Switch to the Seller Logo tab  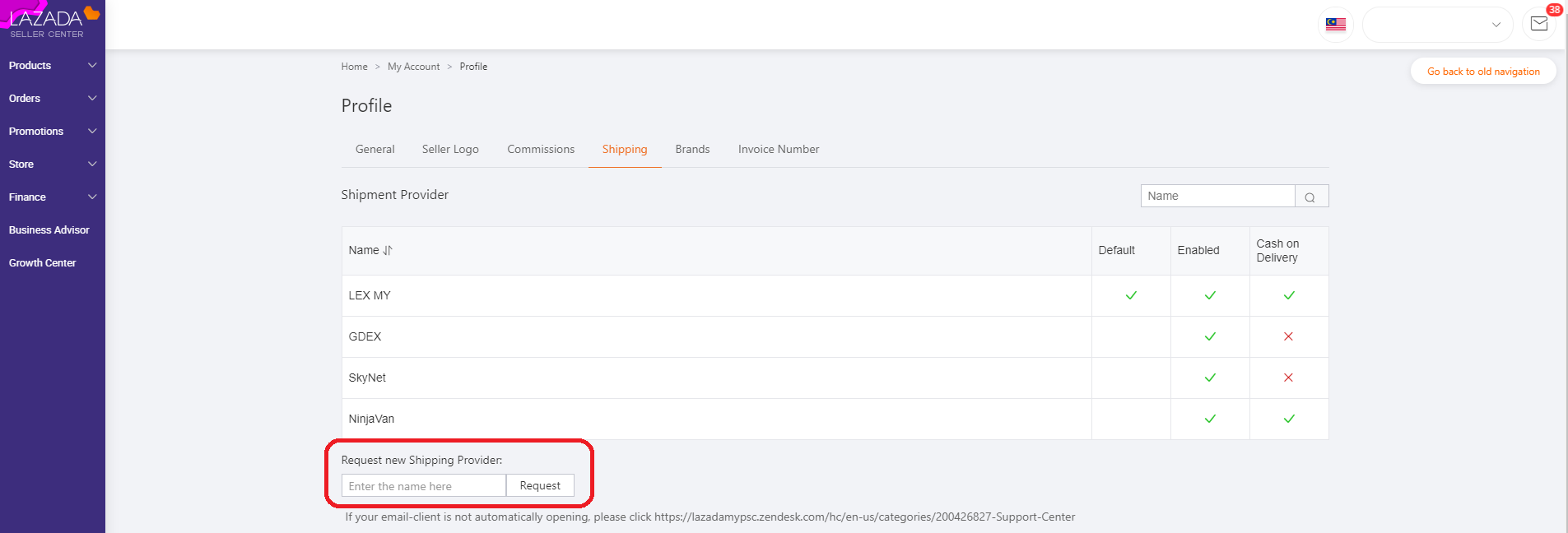click(x=450, y=150)
